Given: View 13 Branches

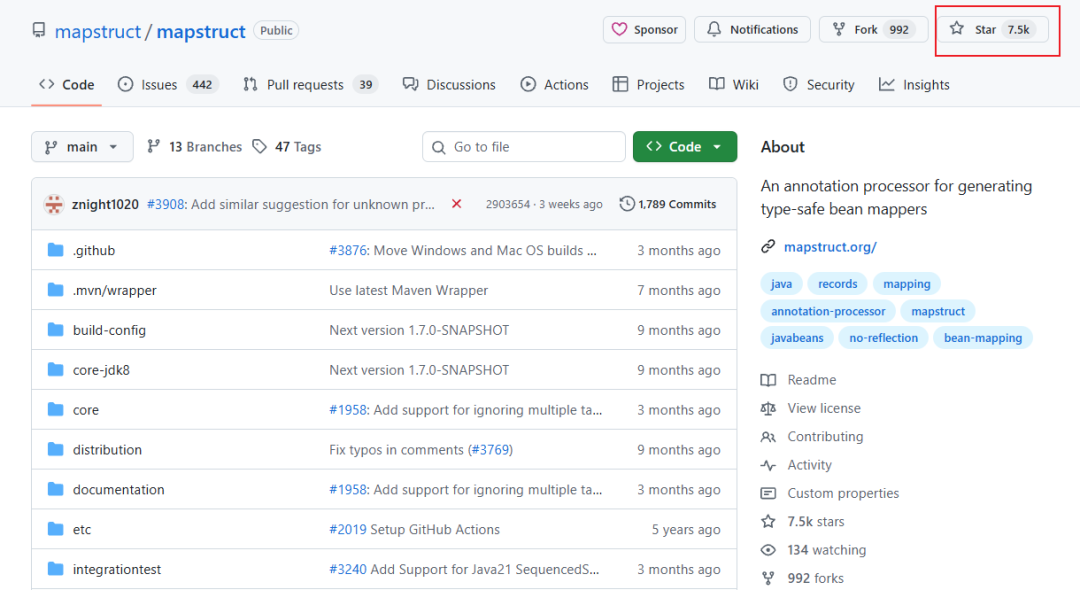Looking at the screenshot, I should (194, 147).
